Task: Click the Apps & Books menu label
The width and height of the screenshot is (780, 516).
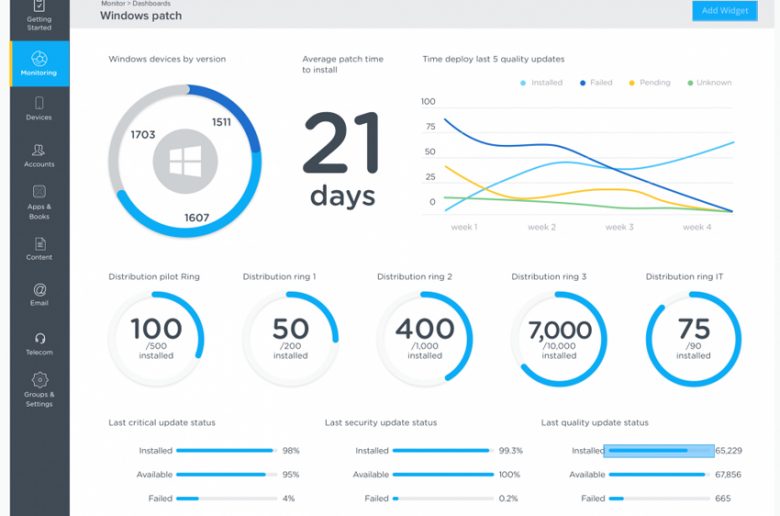Action: pos(39,211)
